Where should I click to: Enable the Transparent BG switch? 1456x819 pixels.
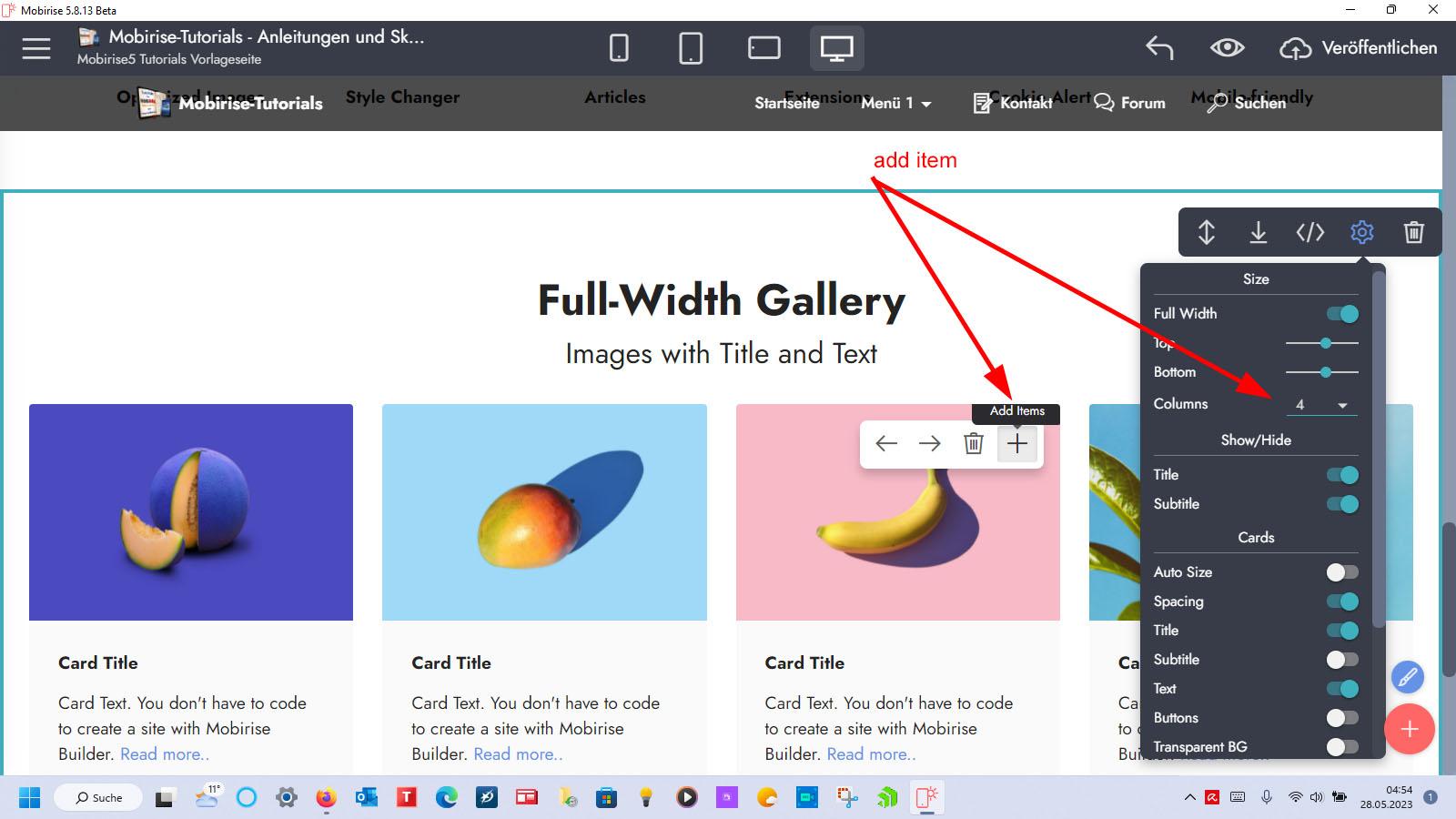1342,747
